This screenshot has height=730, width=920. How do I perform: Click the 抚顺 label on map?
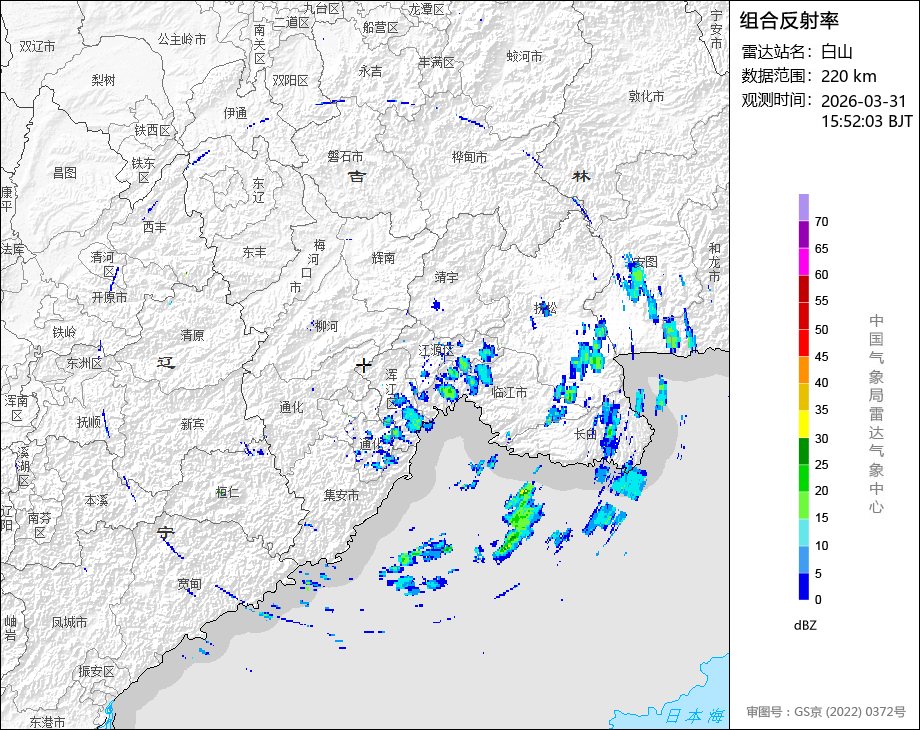(x=89, y=422)
